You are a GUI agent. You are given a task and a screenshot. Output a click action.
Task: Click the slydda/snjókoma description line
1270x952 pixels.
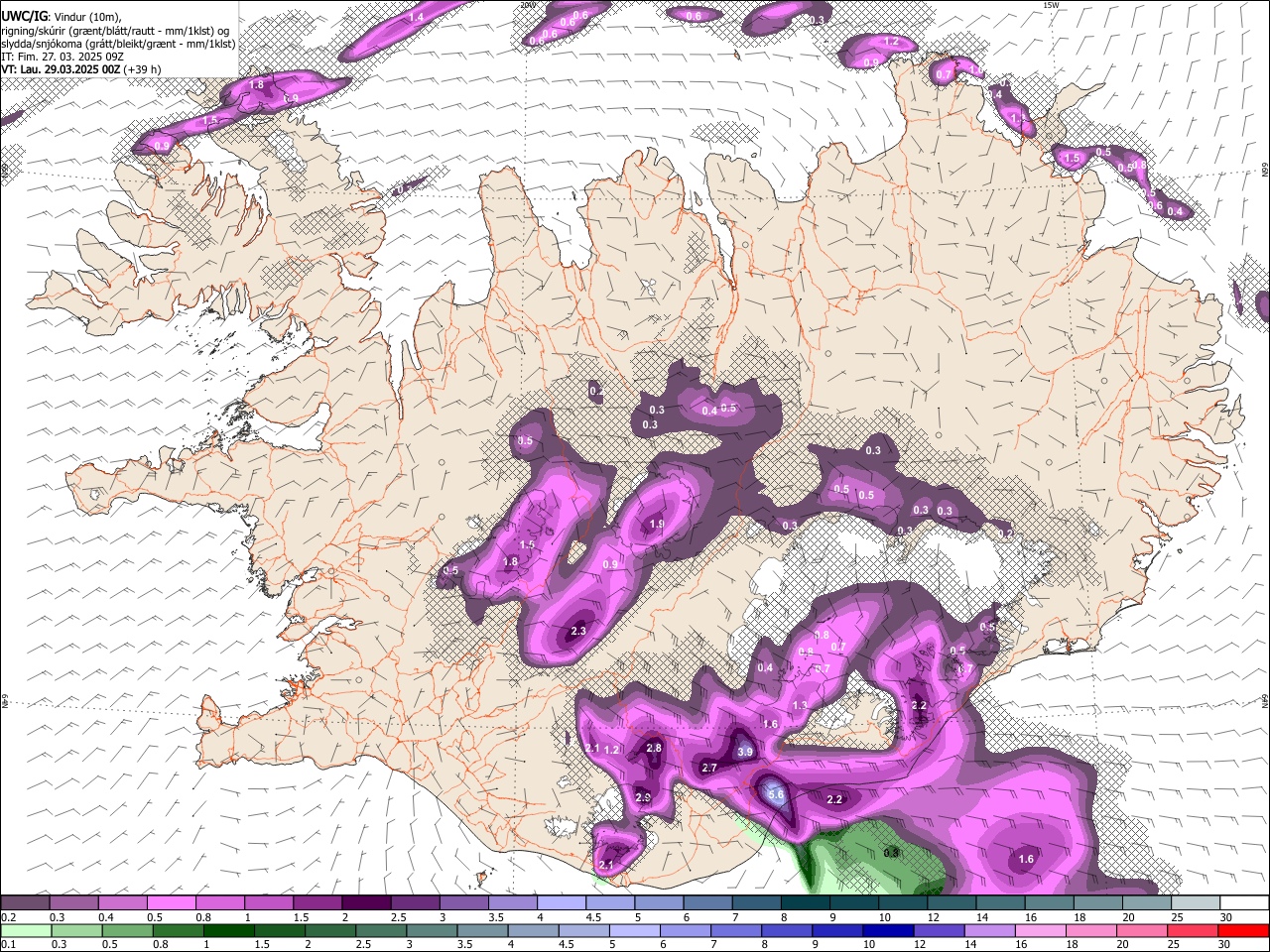point(118,44)
